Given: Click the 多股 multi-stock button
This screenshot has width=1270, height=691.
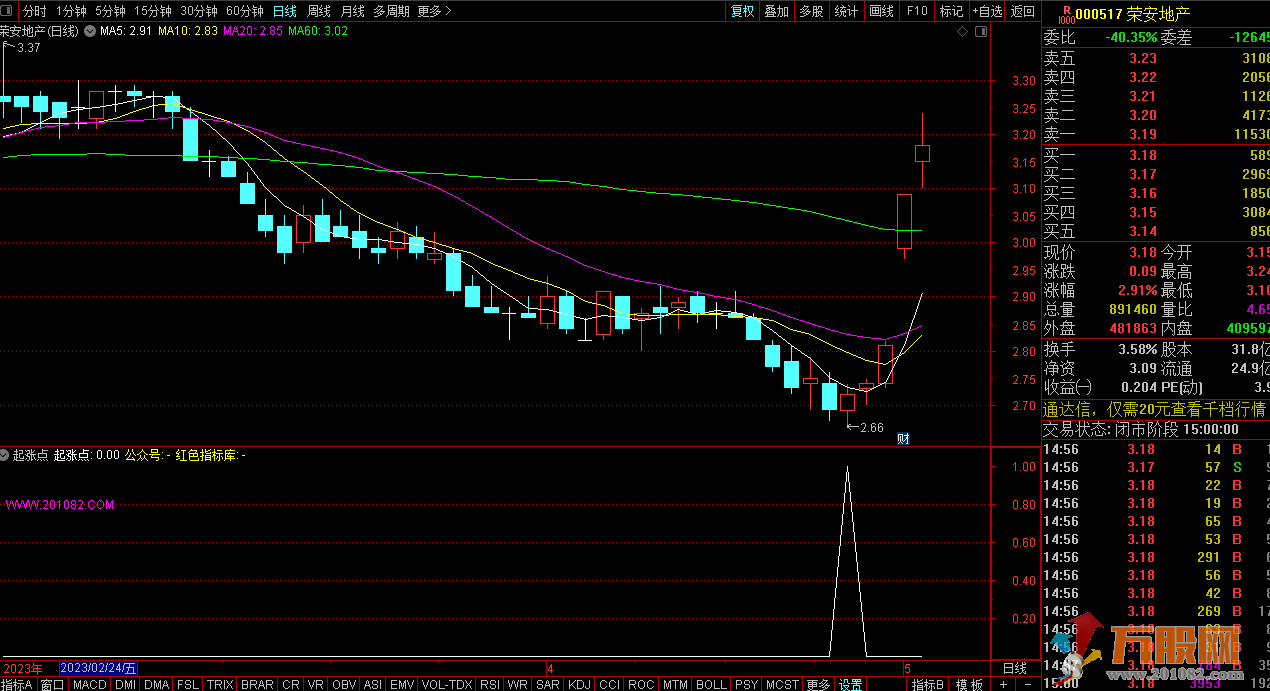Looking at the screenshot, I should [811, 11].
